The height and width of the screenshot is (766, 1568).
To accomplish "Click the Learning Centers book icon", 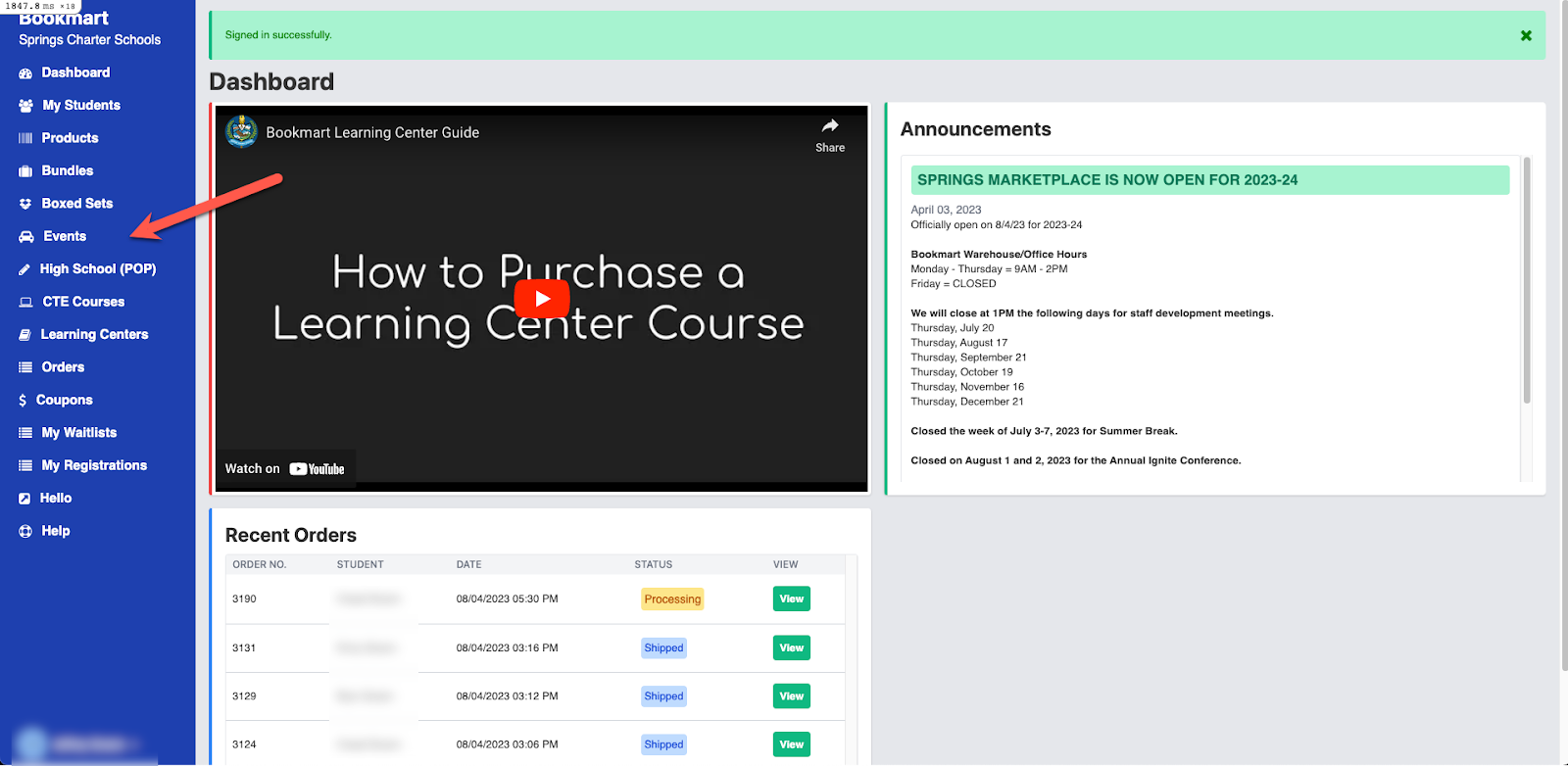I will pos(25,335).
